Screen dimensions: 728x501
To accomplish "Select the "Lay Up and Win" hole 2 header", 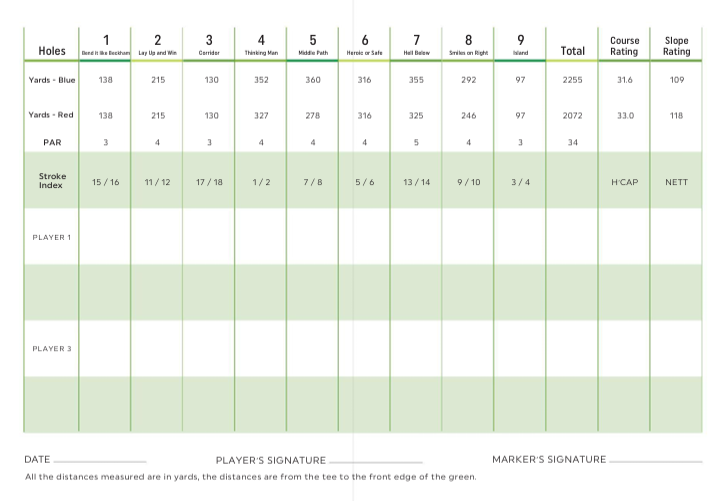I will coord(157,45).
